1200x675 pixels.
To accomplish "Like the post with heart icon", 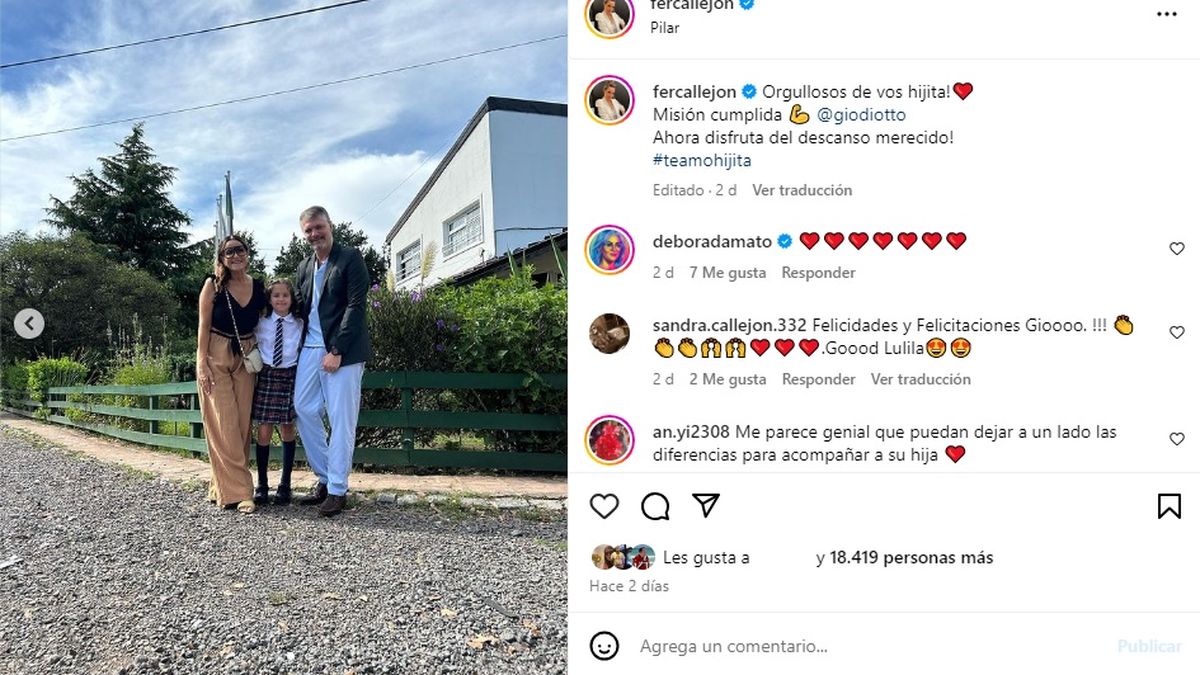I will click(x=604, y=506).
